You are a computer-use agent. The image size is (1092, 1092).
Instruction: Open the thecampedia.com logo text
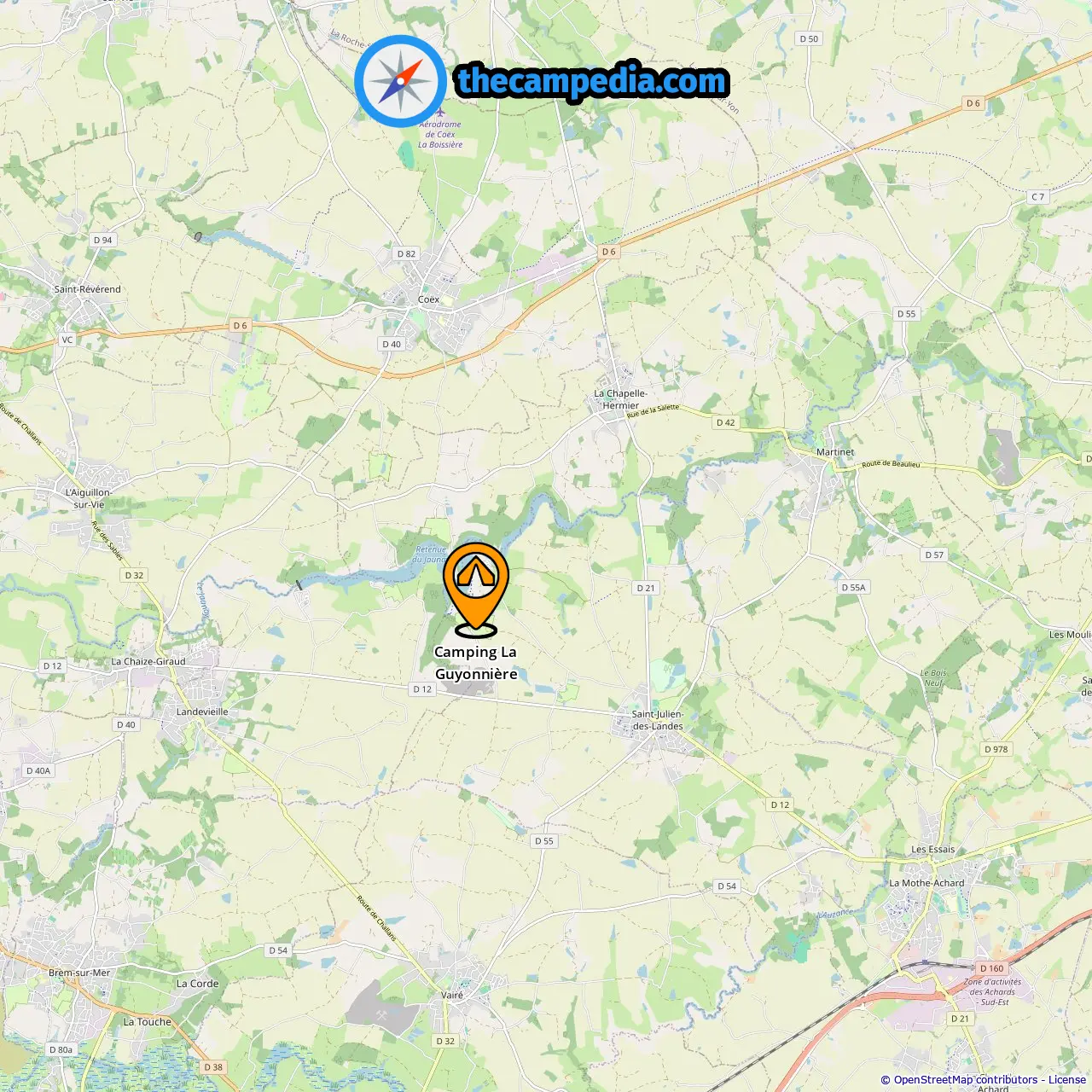click(592, 81)
